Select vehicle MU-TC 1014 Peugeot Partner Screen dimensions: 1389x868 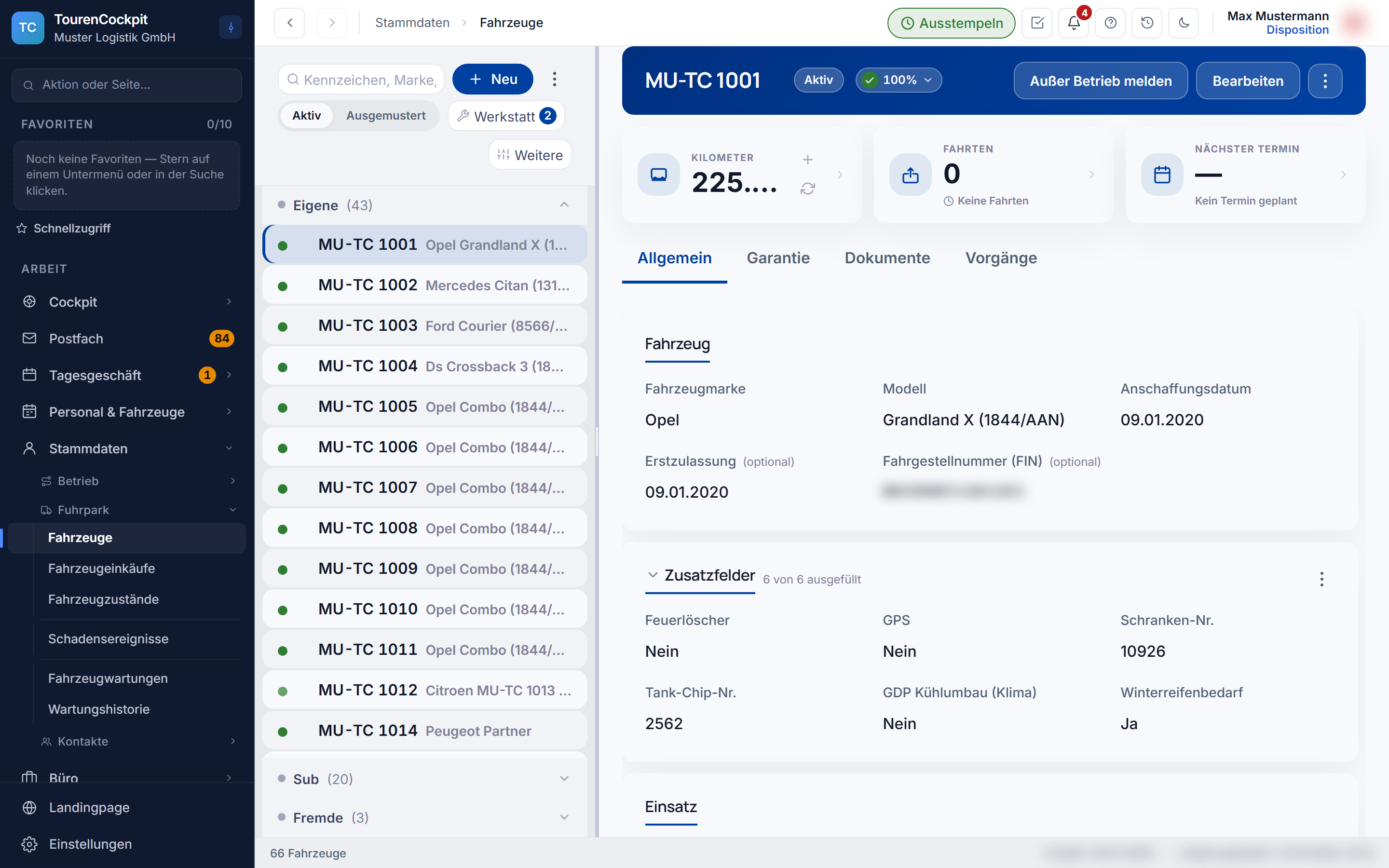[x=425, y=730]
